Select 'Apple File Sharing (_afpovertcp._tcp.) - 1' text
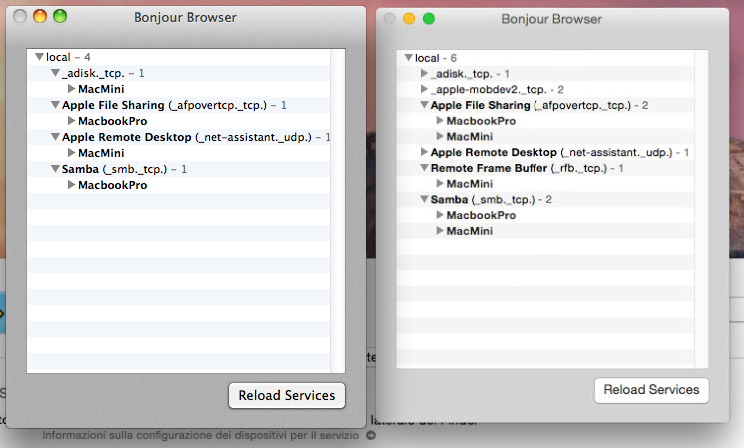The image size is (744, 448). [174, 105]
